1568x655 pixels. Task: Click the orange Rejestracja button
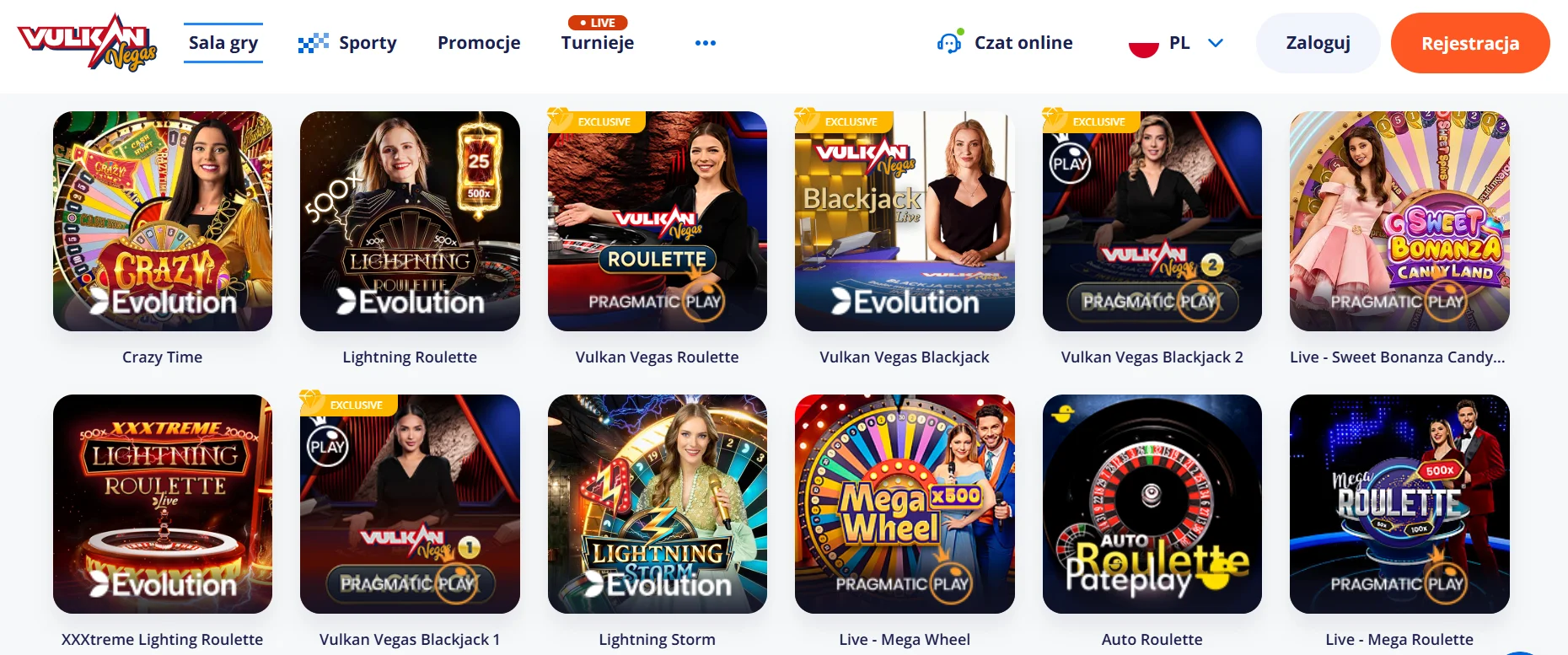(x=1470, y=43)
